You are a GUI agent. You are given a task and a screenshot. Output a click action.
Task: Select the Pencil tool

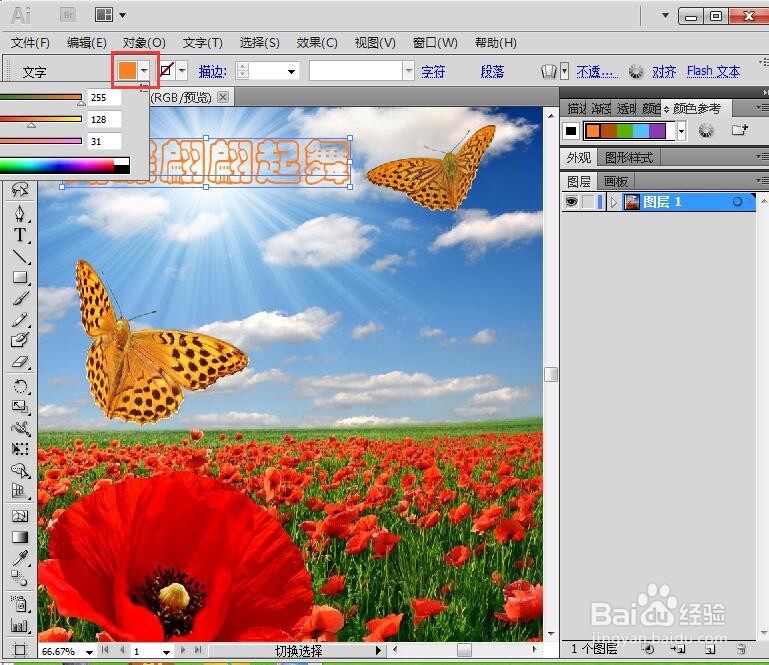(20, 320)
